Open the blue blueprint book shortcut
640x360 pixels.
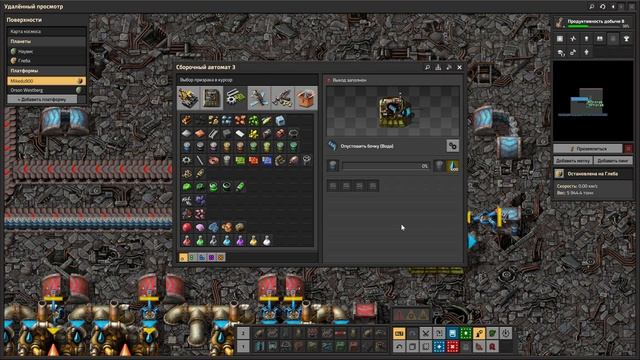(x=452, y=333)
